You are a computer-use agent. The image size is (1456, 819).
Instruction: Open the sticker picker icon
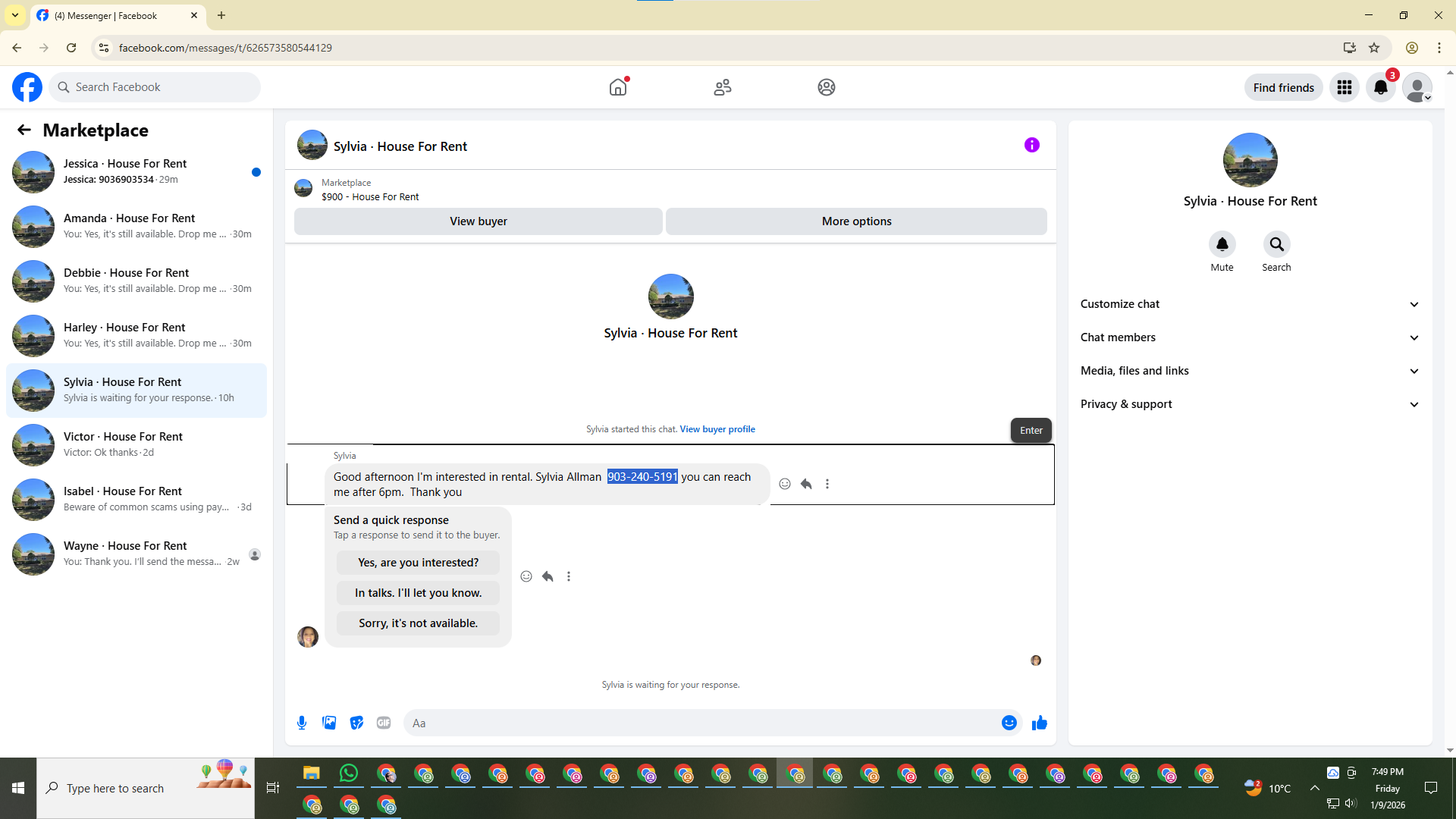click(x=356, y=723)
